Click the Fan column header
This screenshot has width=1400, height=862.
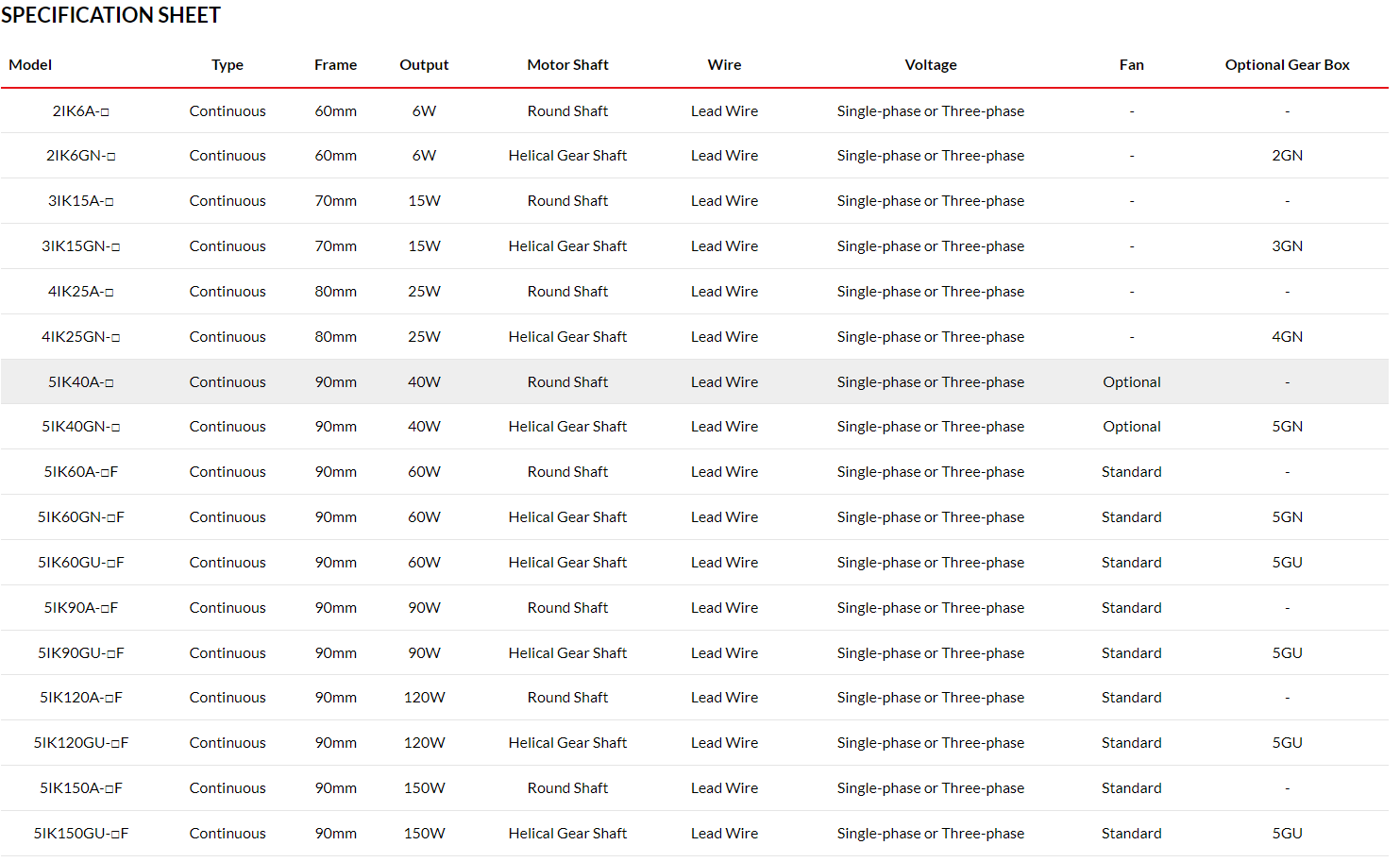1132,65
